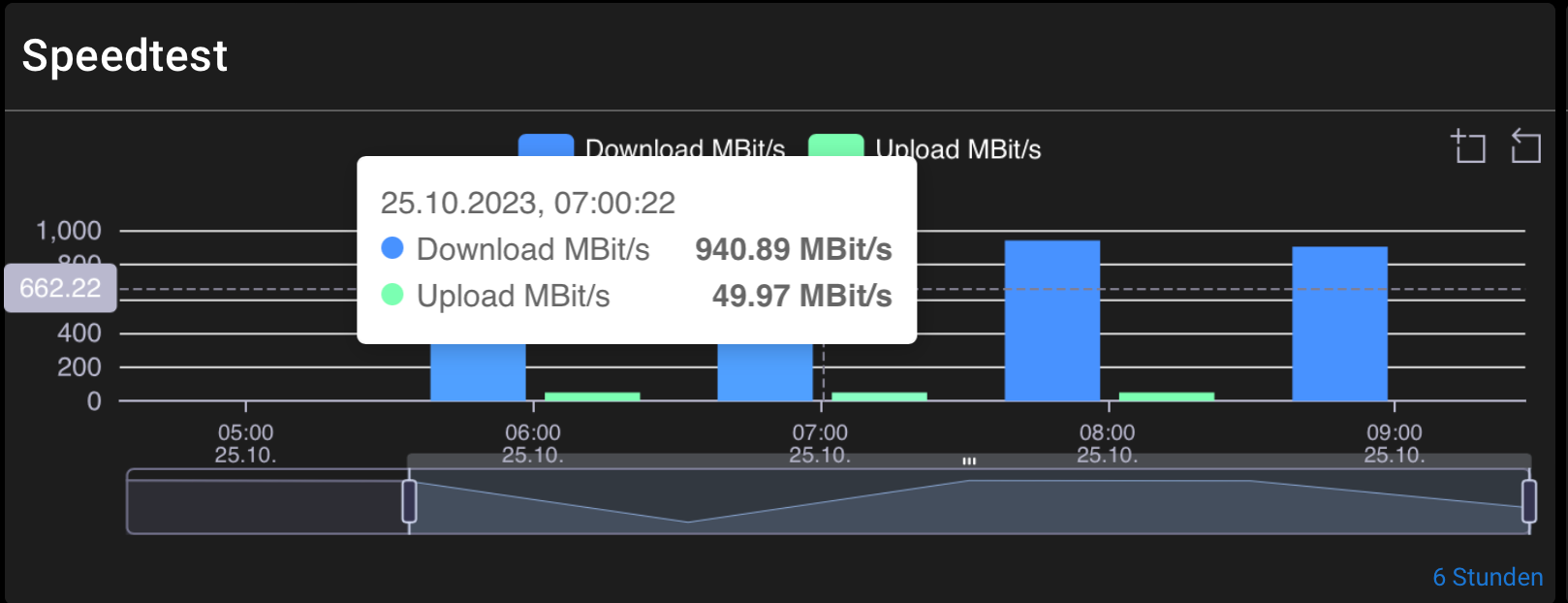The width and height of the screenshot is (1568, 603).
Task: Toggle the Upload MBit/s green legend swatch
Action: pyautogui.click(x=835, y=146)
